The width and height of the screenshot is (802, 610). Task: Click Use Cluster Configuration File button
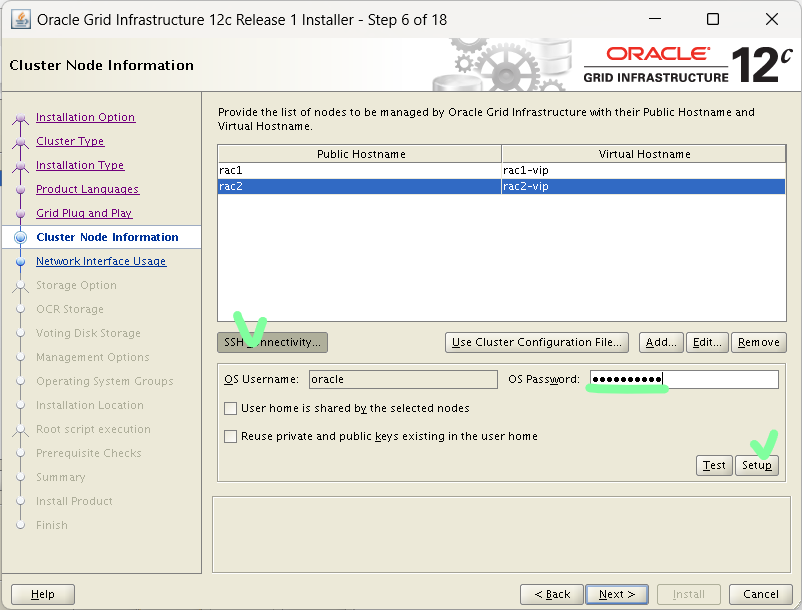pos(537,342)
